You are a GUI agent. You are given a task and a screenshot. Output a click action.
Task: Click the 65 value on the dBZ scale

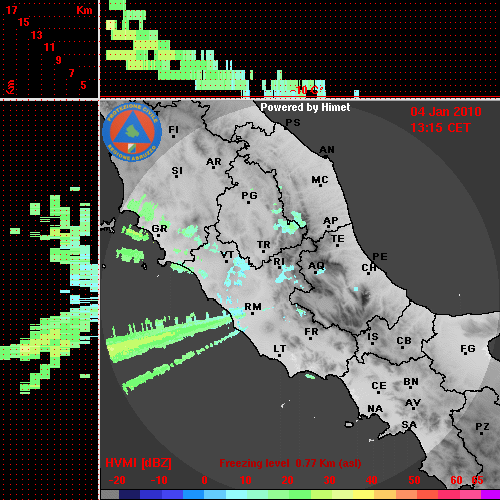pos(477,480)
